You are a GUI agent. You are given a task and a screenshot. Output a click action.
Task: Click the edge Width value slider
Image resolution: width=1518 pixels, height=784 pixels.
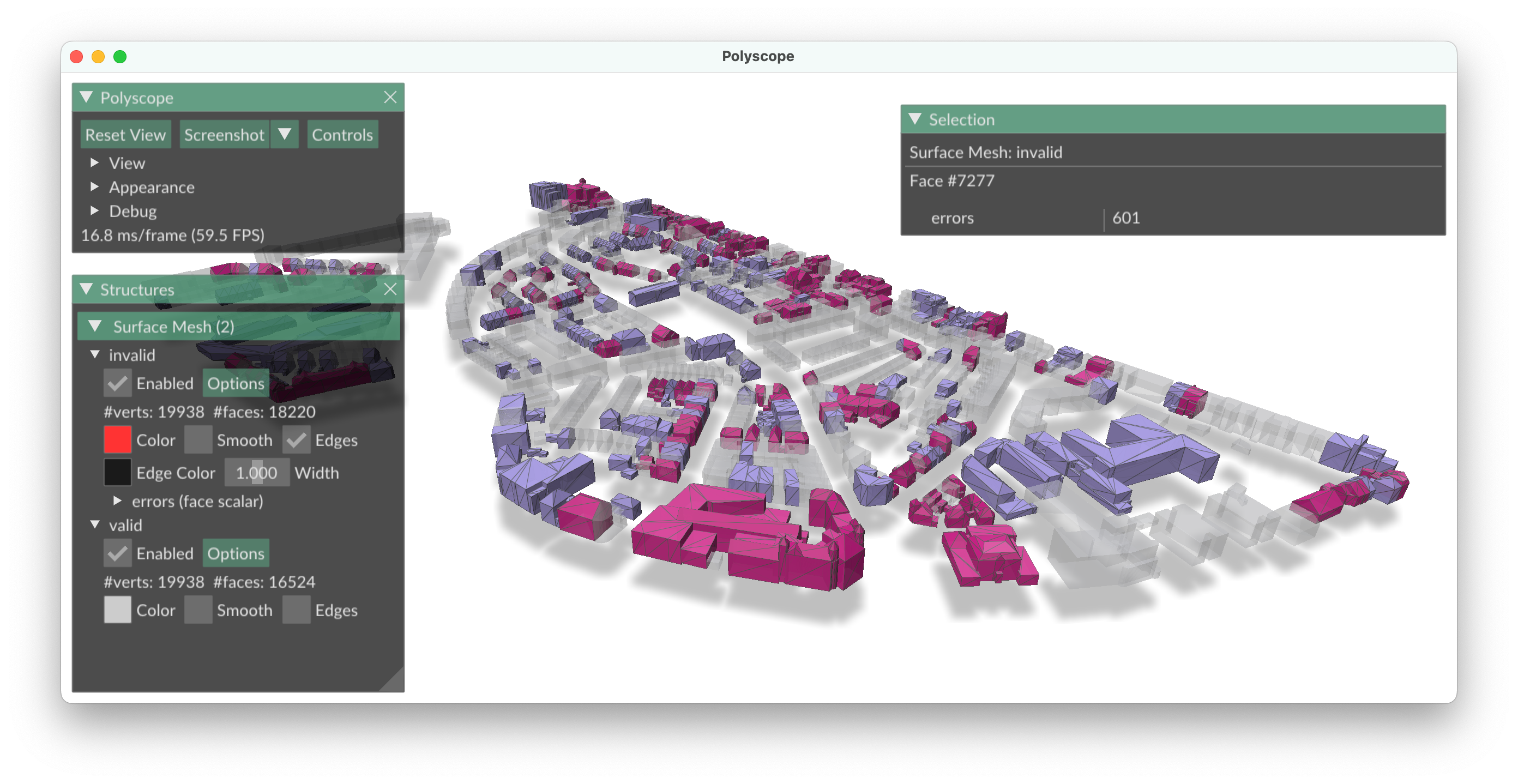256,472
